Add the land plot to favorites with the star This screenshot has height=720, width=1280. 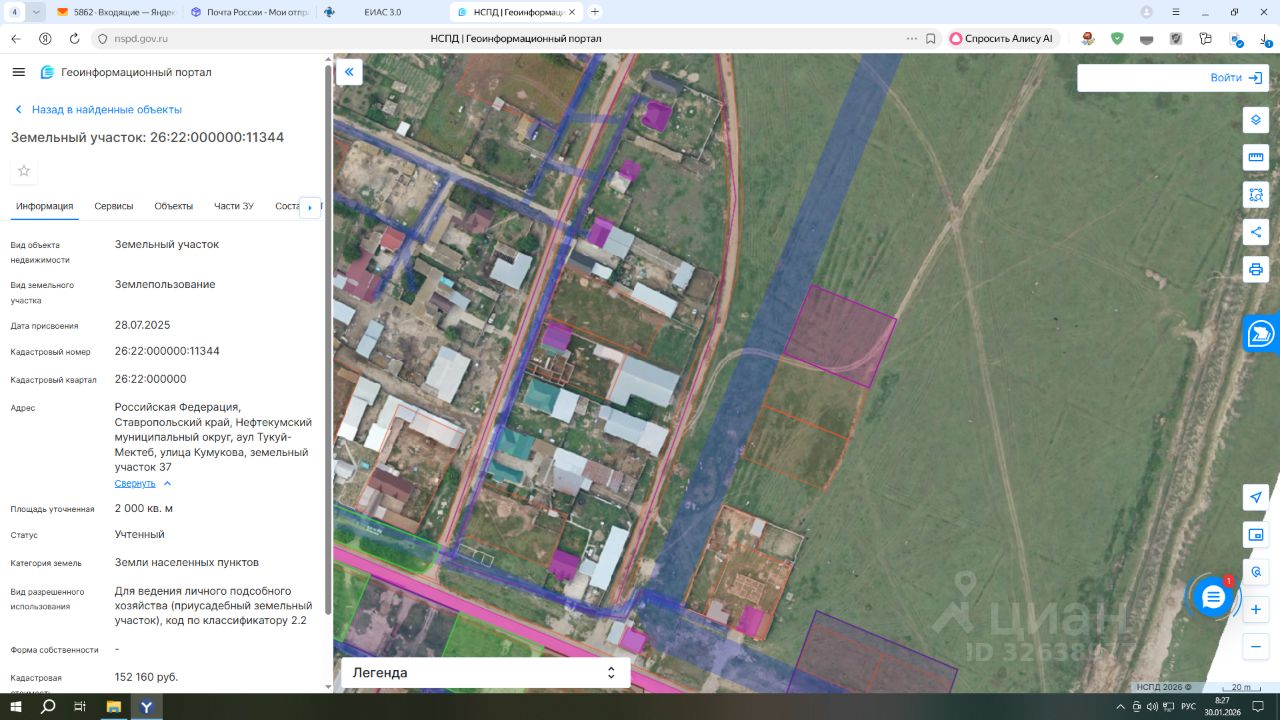(x=24, y=171)
